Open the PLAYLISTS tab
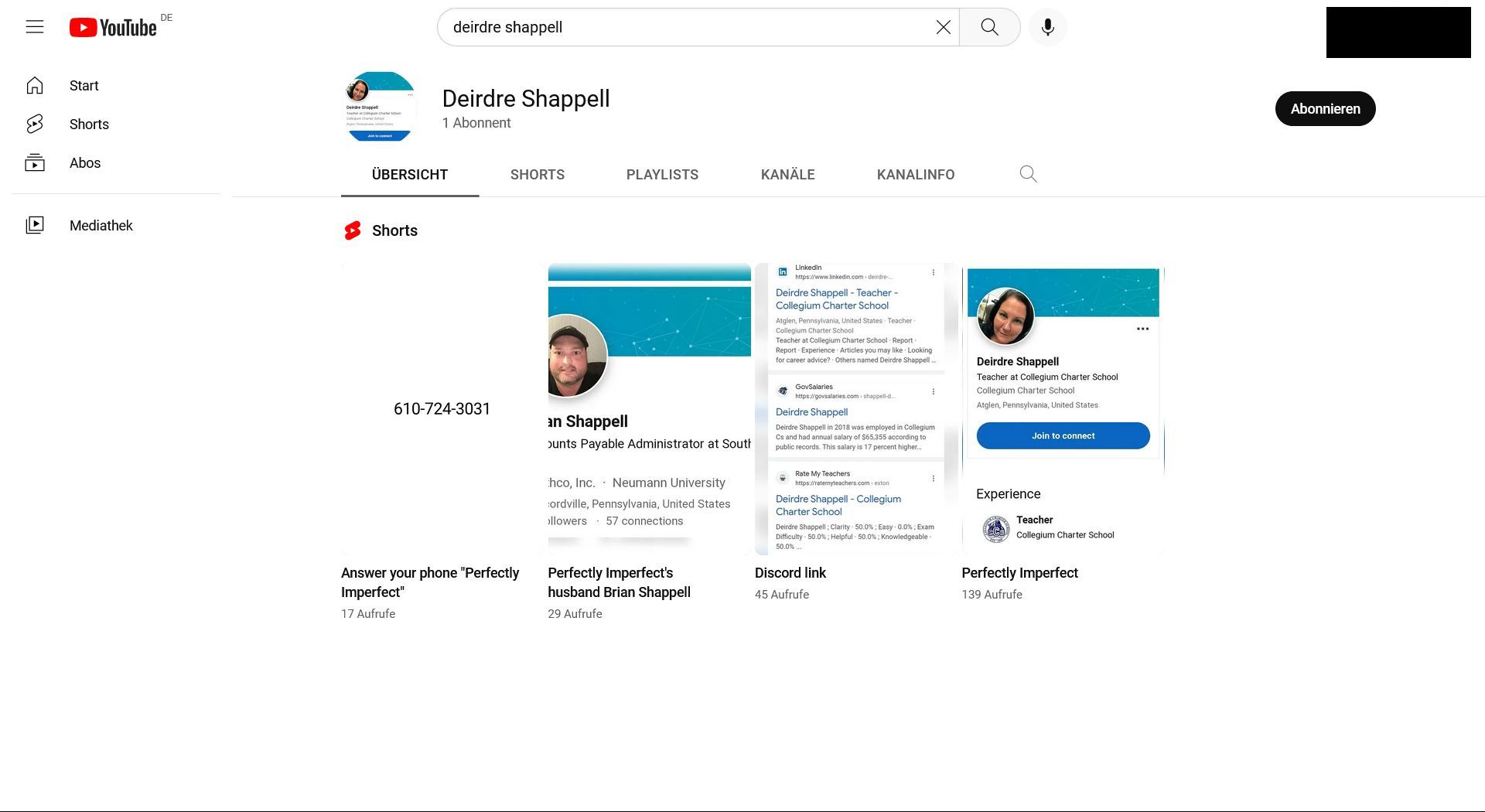 (662, 175)
